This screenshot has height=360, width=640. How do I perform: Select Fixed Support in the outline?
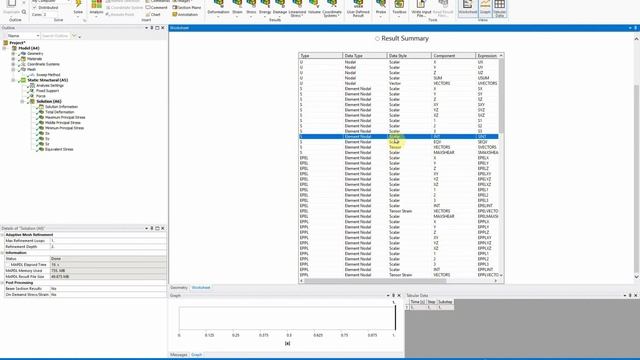(47, 91)
